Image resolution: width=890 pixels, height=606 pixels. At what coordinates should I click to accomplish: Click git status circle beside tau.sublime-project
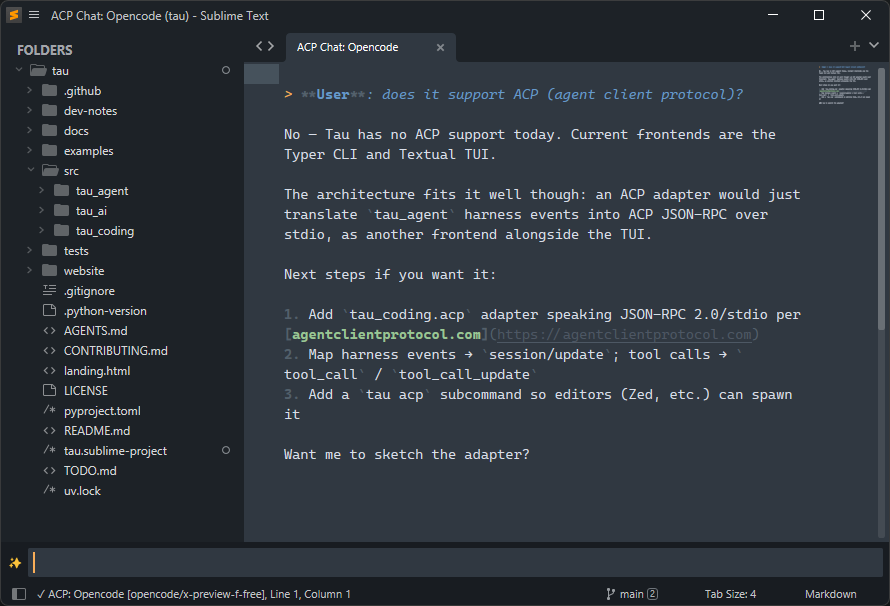(226, 450)
